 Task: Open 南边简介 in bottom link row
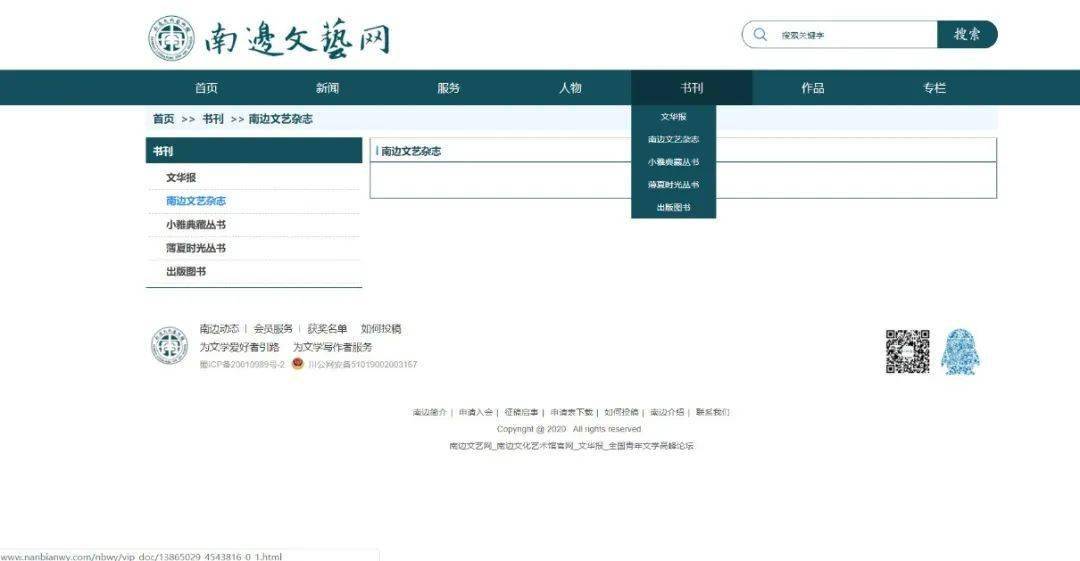click(x=429, y=412)
